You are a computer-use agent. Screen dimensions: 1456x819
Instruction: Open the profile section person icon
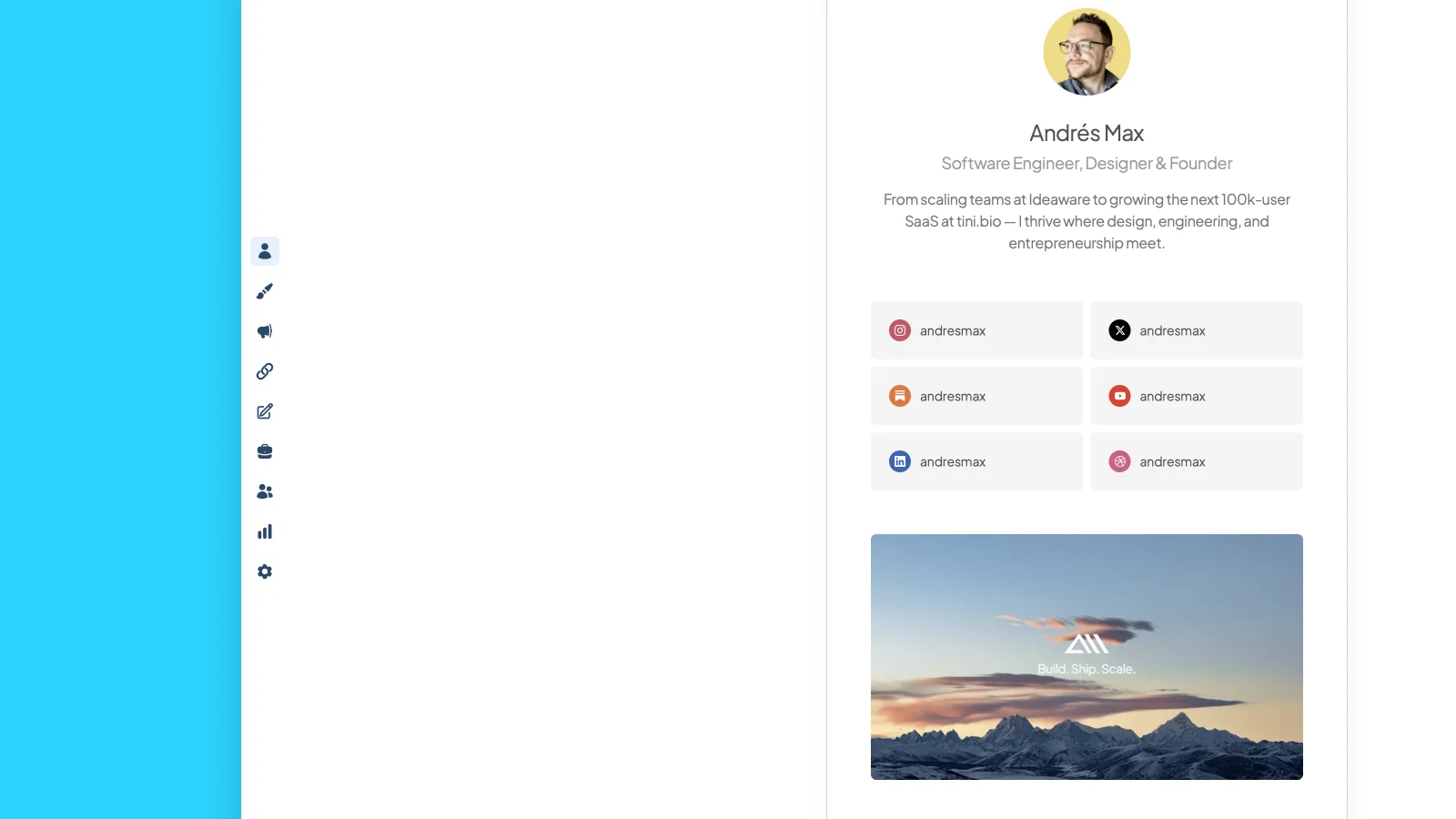pyautogui.click(x=265, y=251)
